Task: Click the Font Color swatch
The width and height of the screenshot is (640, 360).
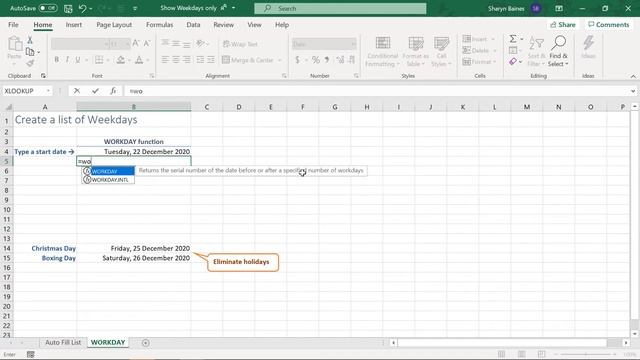Action: (139, 60)
